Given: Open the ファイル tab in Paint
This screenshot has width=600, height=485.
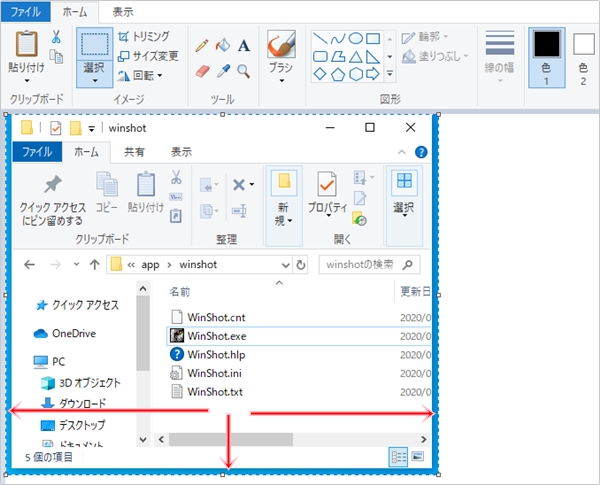Looking at the screenshot, I should coord(26,12).
